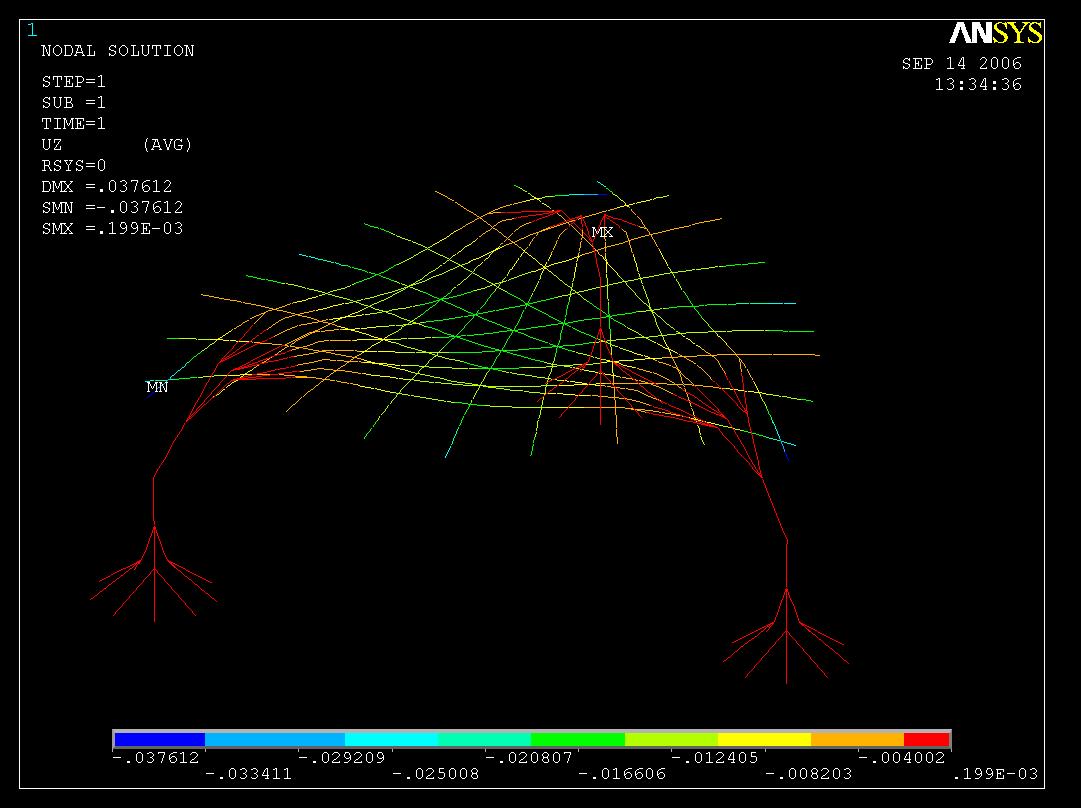
Task: Click the .199E-03 legend value
Action: pos(996,774)
